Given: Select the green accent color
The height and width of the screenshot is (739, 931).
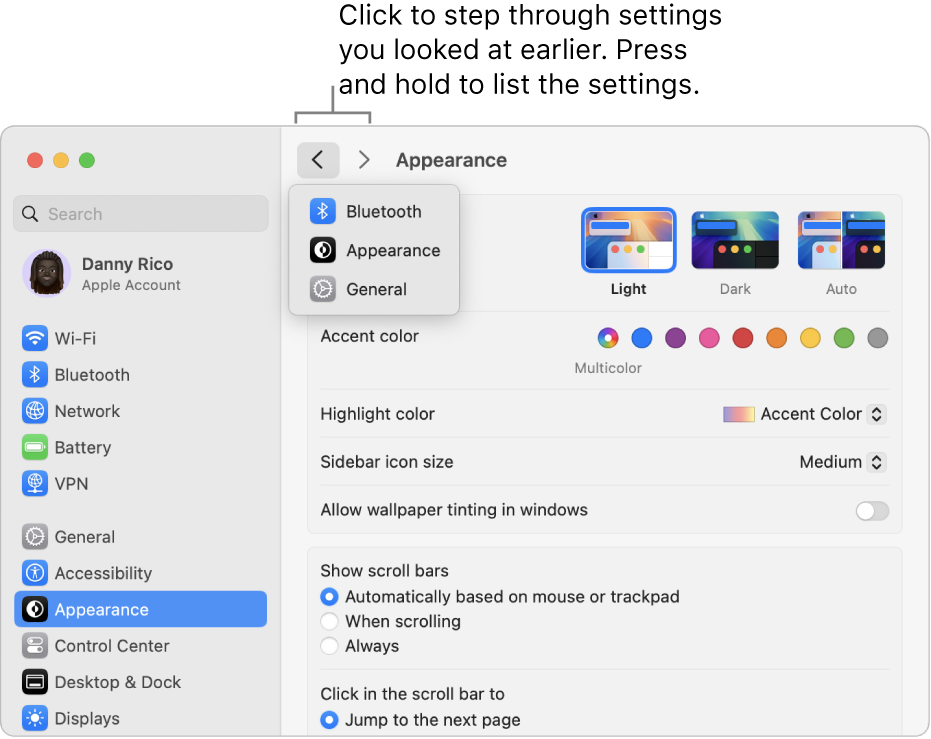Looking at the screenshot, I should (x=844, y=338).
